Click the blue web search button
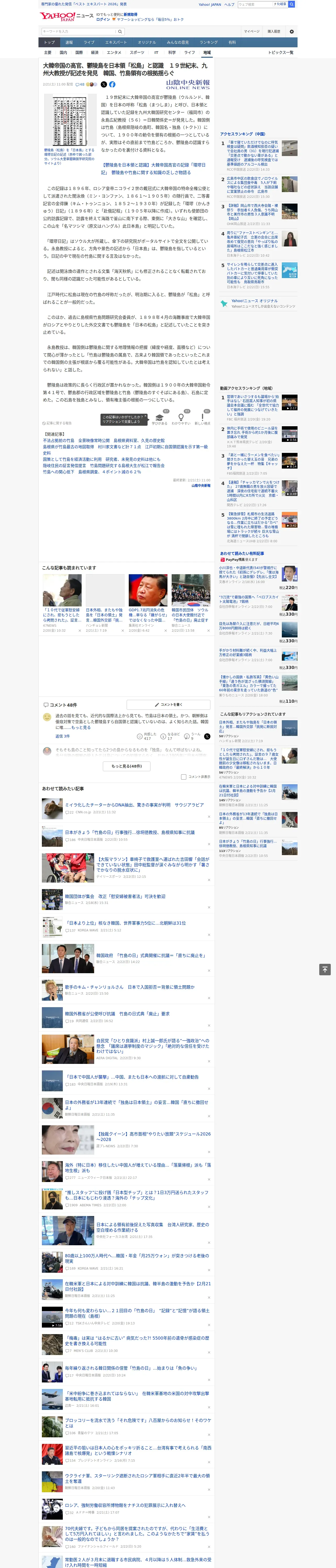 click(x=292, y=4)
